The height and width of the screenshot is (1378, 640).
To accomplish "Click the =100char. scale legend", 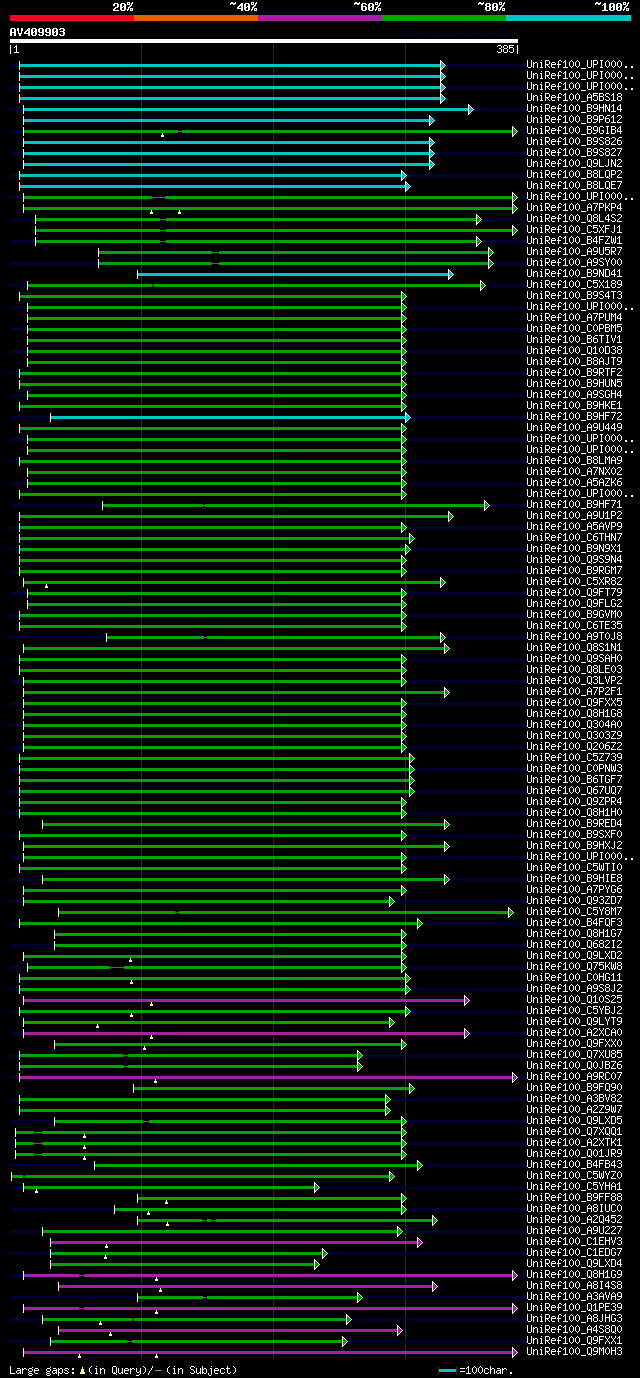I will [477, 1370].
